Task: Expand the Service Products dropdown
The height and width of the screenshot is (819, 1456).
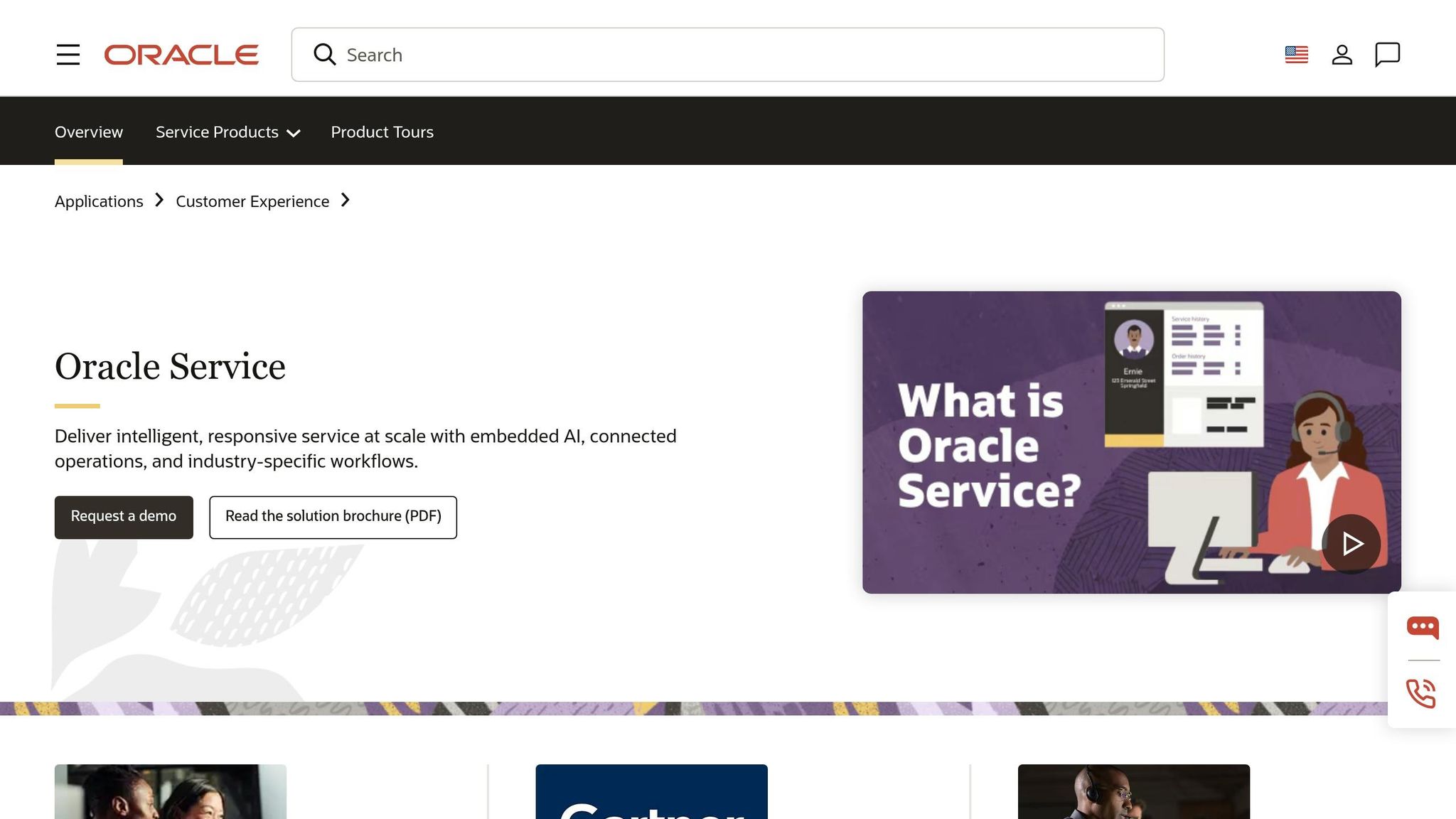Action: (227, 132)
